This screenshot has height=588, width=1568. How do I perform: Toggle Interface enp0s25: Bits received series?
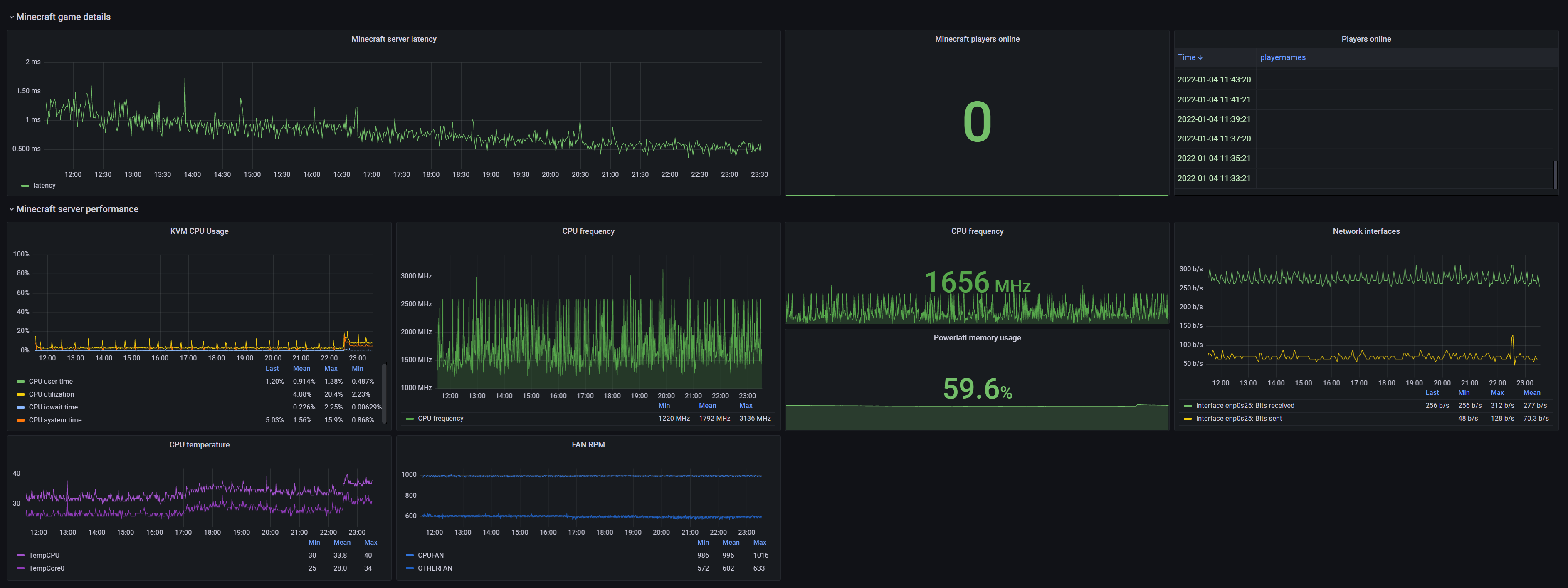(x=1245, y=406)
